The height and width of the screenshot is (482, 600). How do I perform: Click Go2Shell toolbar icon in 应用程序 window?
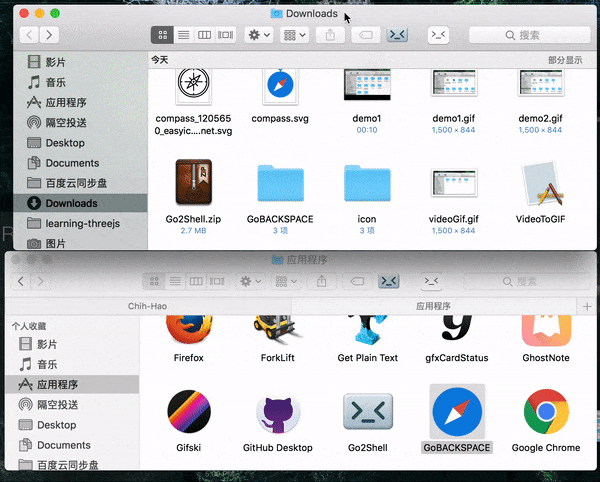[388, 282]
